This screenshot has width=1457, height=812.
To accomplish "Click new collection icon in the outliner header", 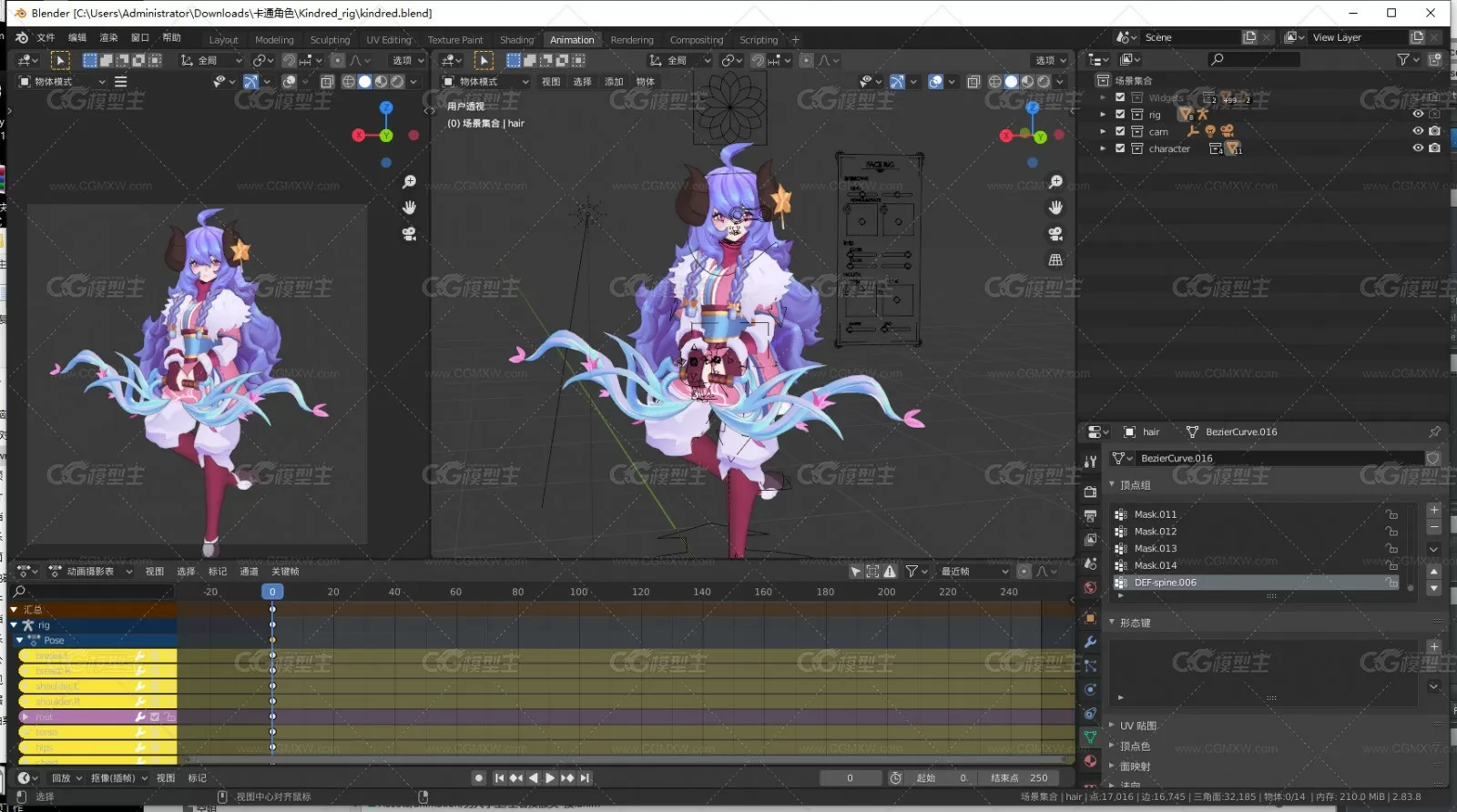I will 1434,59.
